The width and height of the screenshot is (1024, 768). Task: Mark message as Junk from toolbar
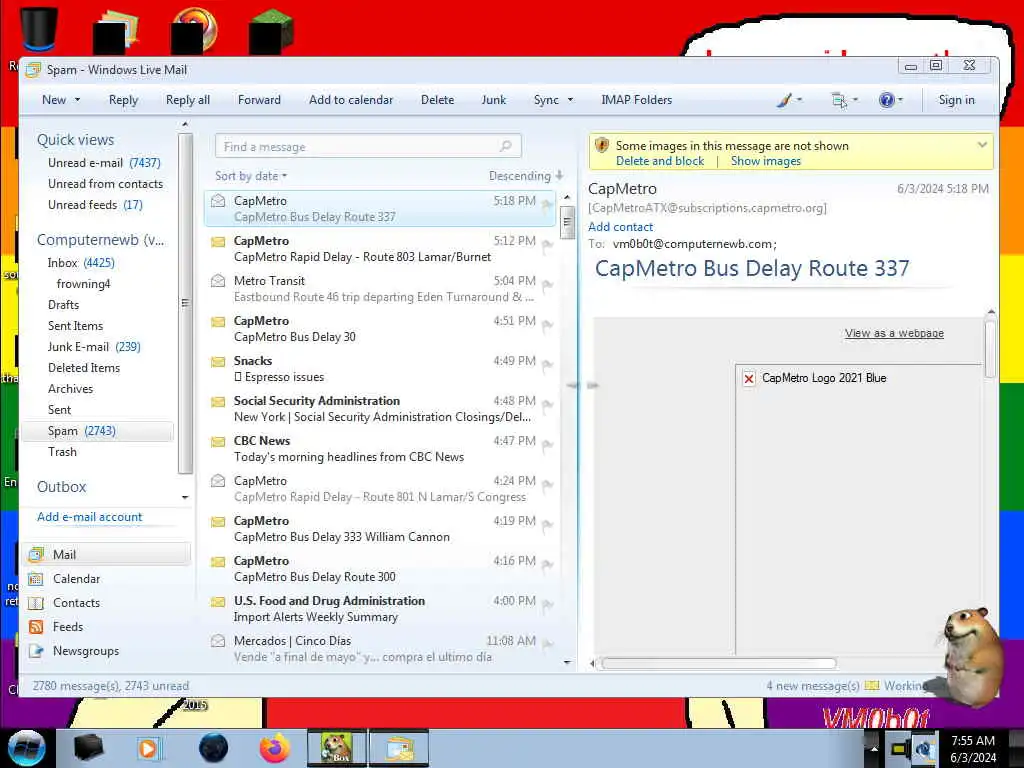[x=494, y=100]
